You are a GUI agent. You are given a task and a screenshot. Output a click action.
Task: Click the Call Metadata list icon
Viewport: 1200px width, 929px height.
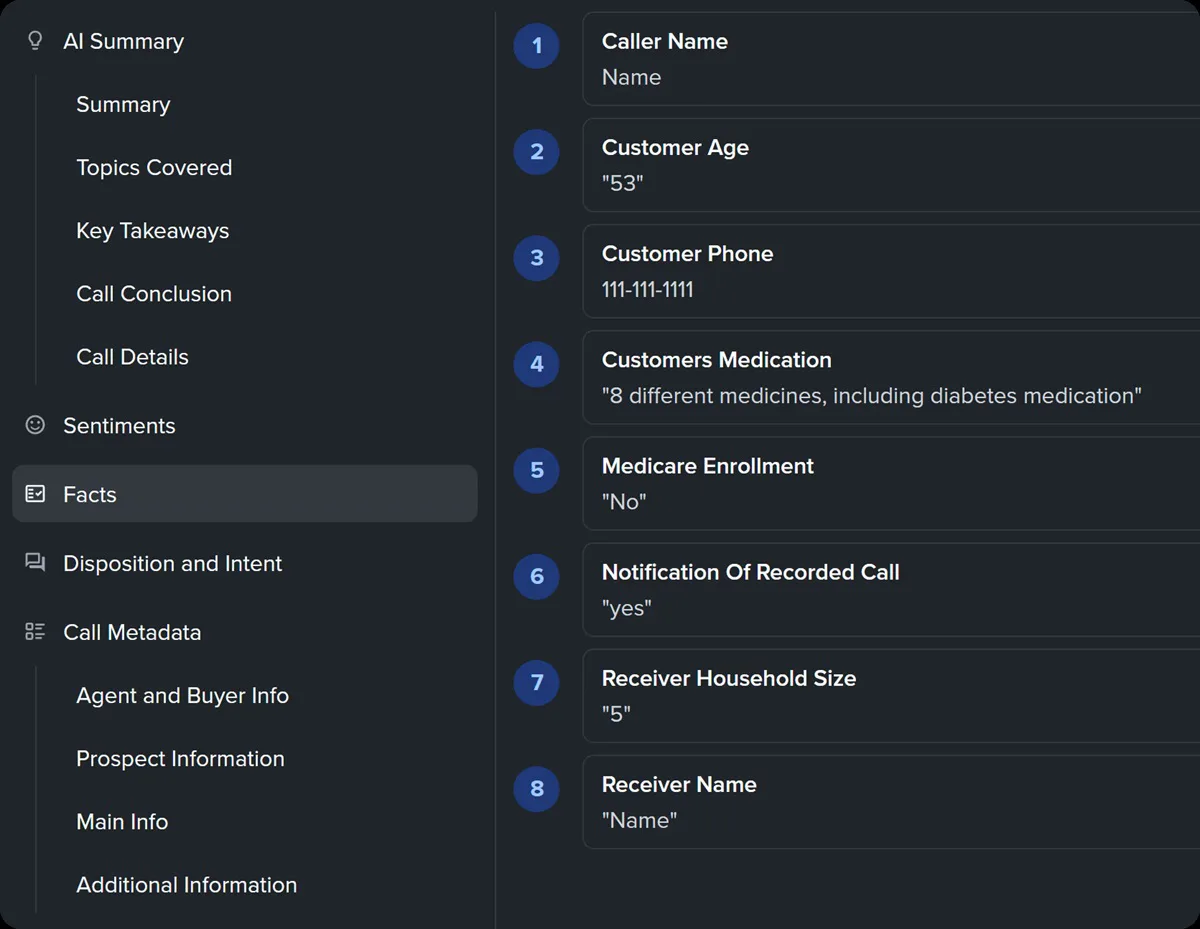[35, 632]
